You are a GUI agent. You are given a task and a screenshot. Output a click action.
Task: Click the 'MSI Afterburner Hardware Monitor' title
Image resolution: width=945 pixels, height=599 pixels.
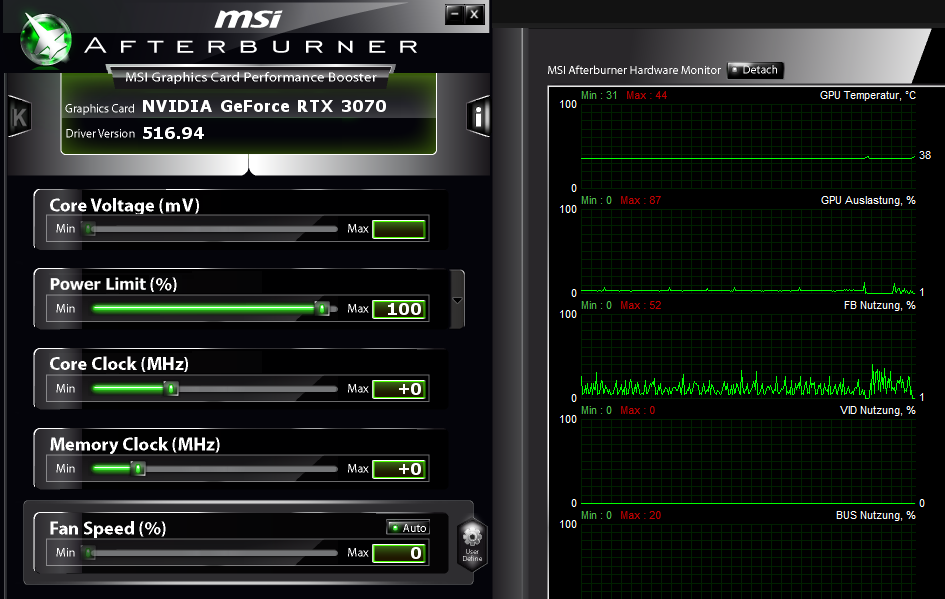[x=633, y=70]
